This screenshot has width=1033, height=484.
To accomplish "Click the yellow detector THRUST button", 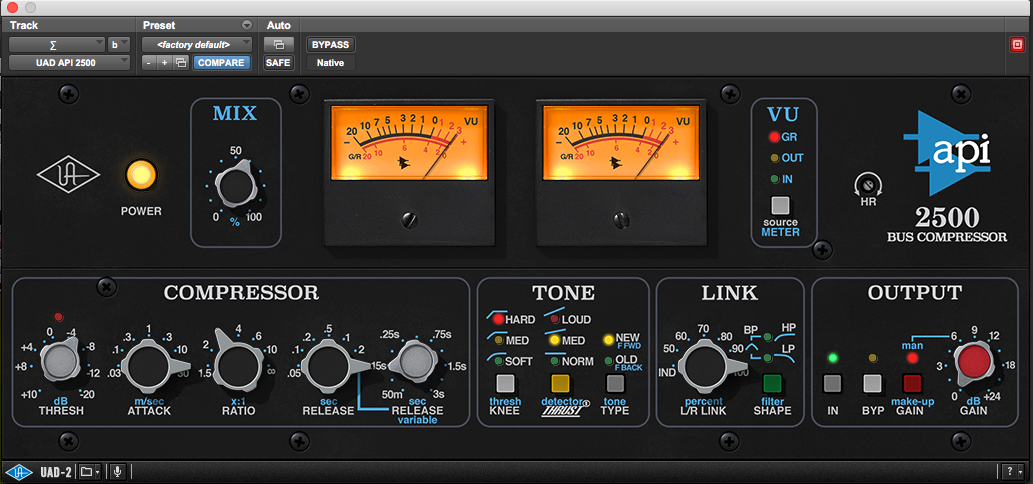I will 560,383.
